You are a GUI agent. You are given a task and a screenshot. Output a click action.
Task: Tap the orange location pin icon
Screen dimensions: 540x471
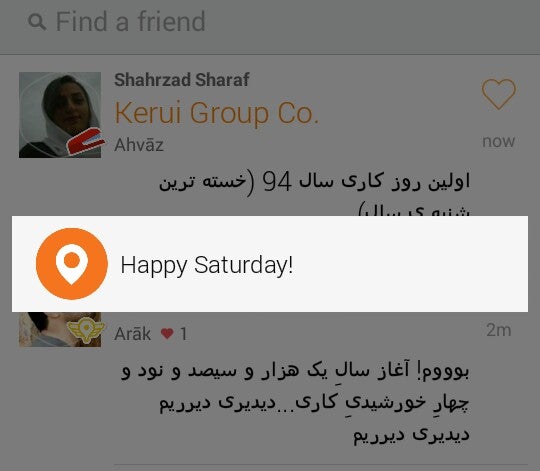click(x=72, y=264)
